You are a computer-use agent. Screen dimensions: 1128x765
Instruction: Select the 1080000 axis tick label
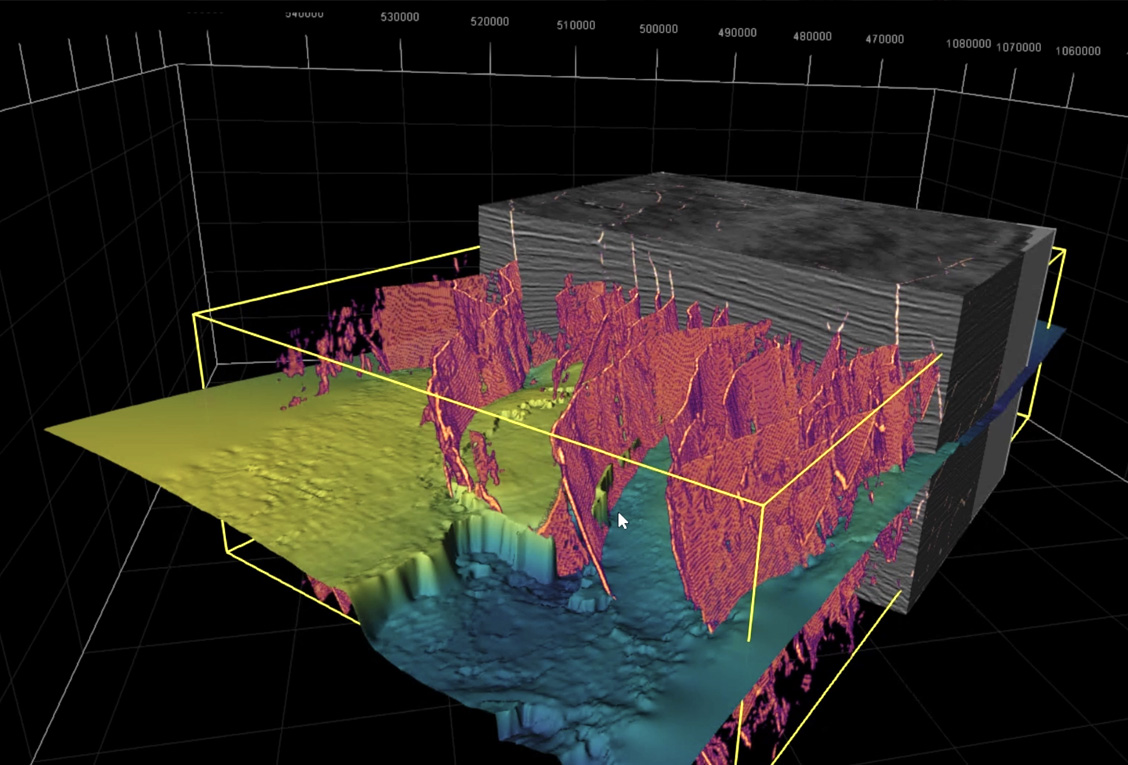(968, 44)
